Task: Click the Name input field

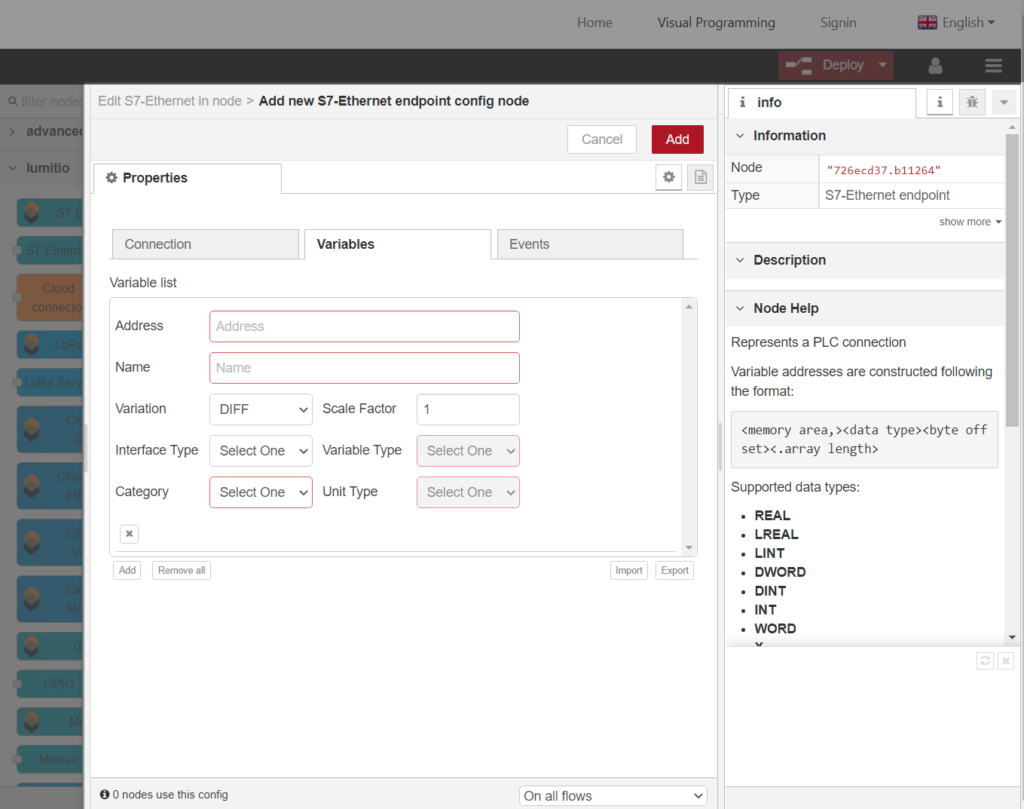Action: 364,368
